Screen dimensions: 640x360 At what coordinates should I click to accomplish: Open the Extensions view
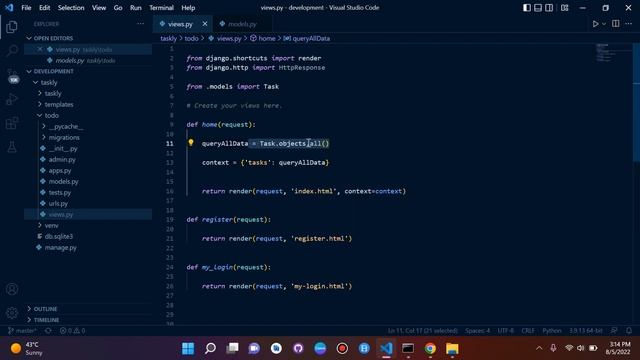click(12, 123)
